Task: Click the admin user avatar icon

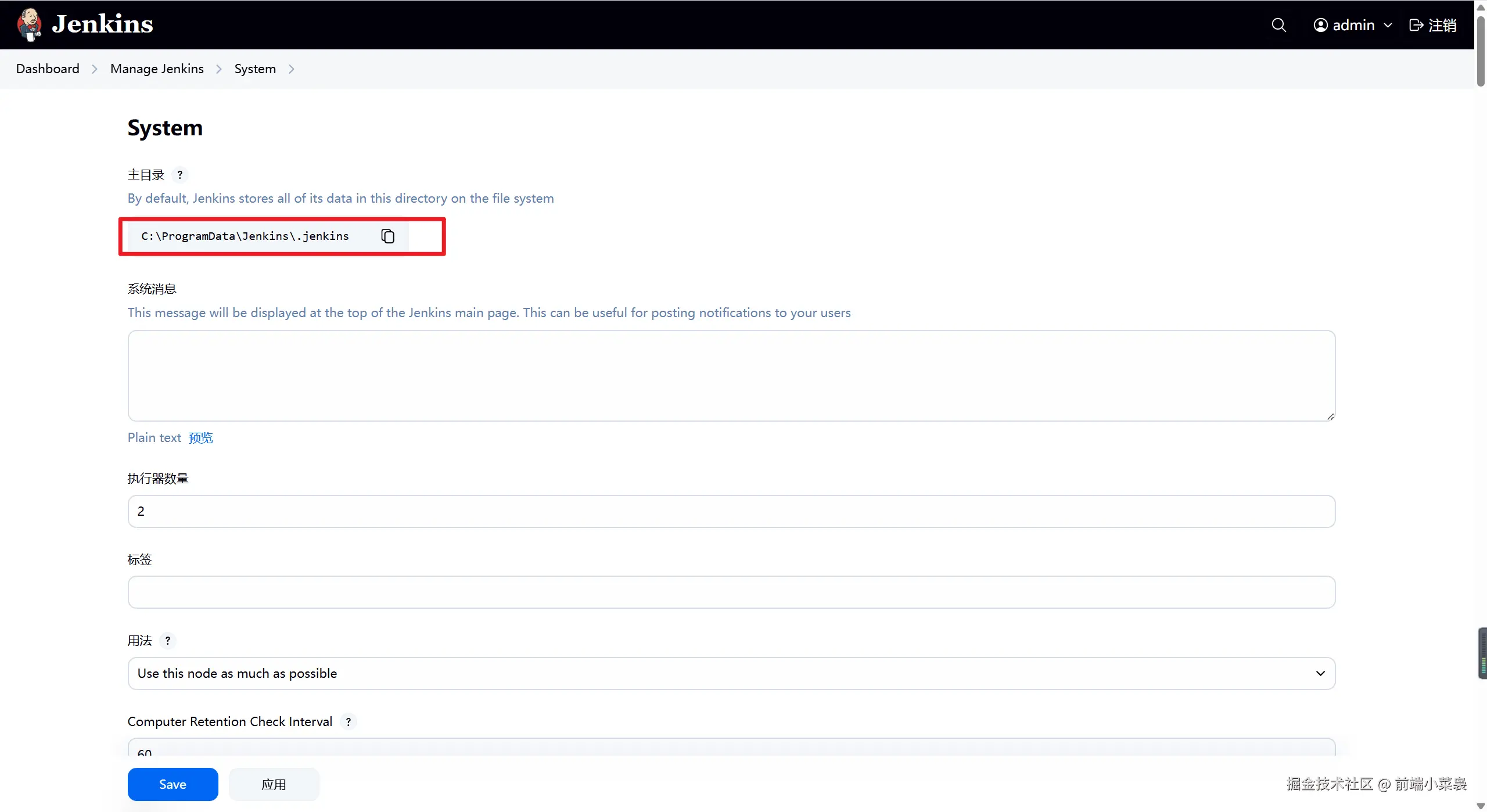Action: (1320, 25)
